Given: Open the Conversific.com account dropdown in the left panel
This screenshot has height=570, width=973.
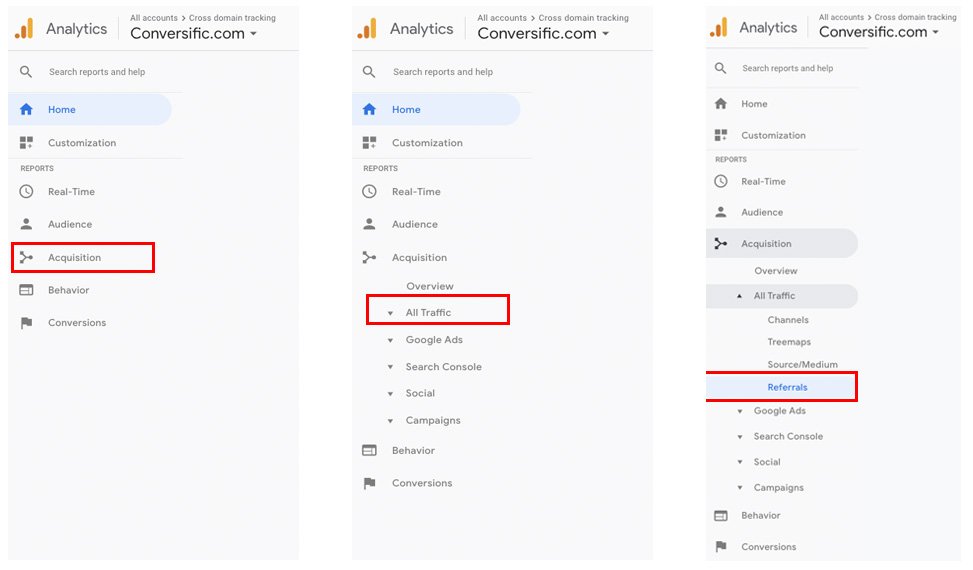Looking at the screenshot, I should click(x=194, y=33).
